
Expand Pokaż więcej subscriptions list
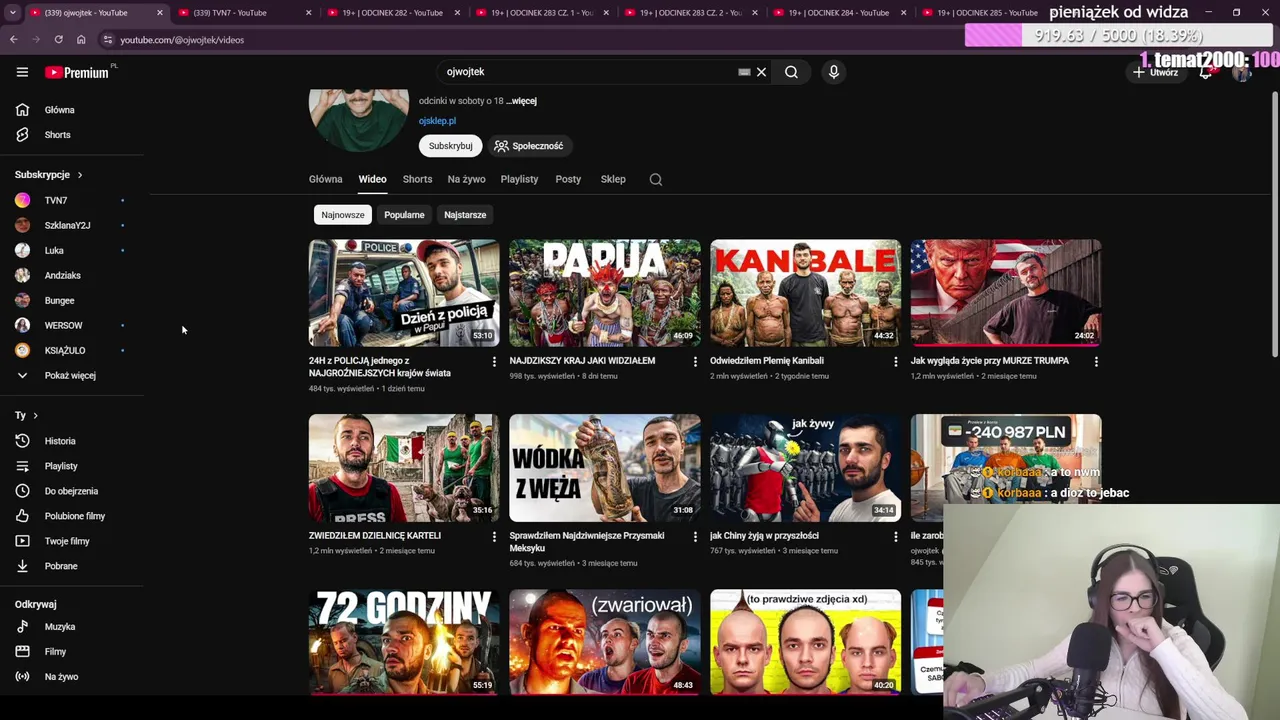(x=72, y=375)
